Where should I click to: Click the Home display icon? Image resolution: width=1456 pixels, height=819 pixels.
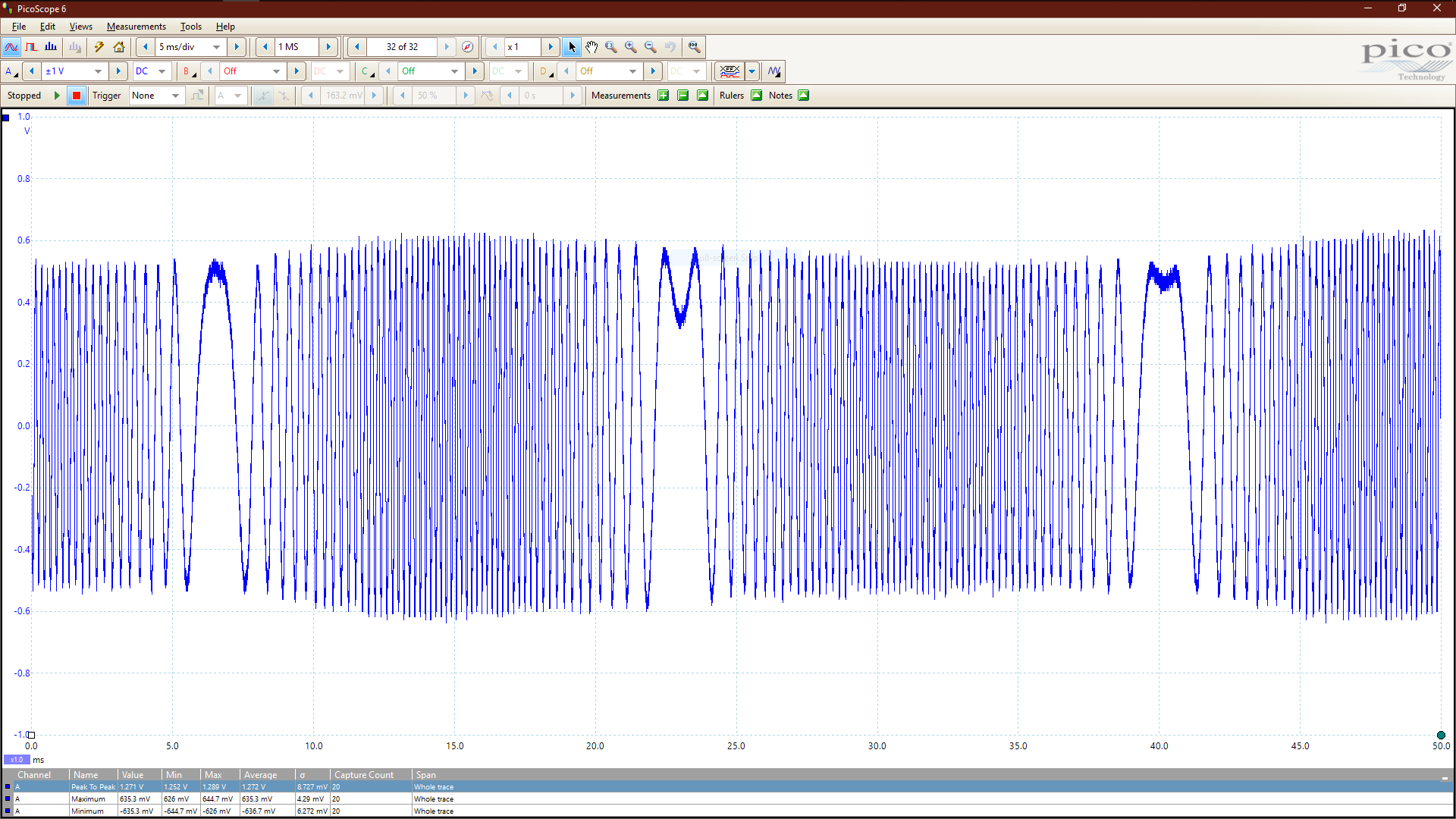pos(119,47)
